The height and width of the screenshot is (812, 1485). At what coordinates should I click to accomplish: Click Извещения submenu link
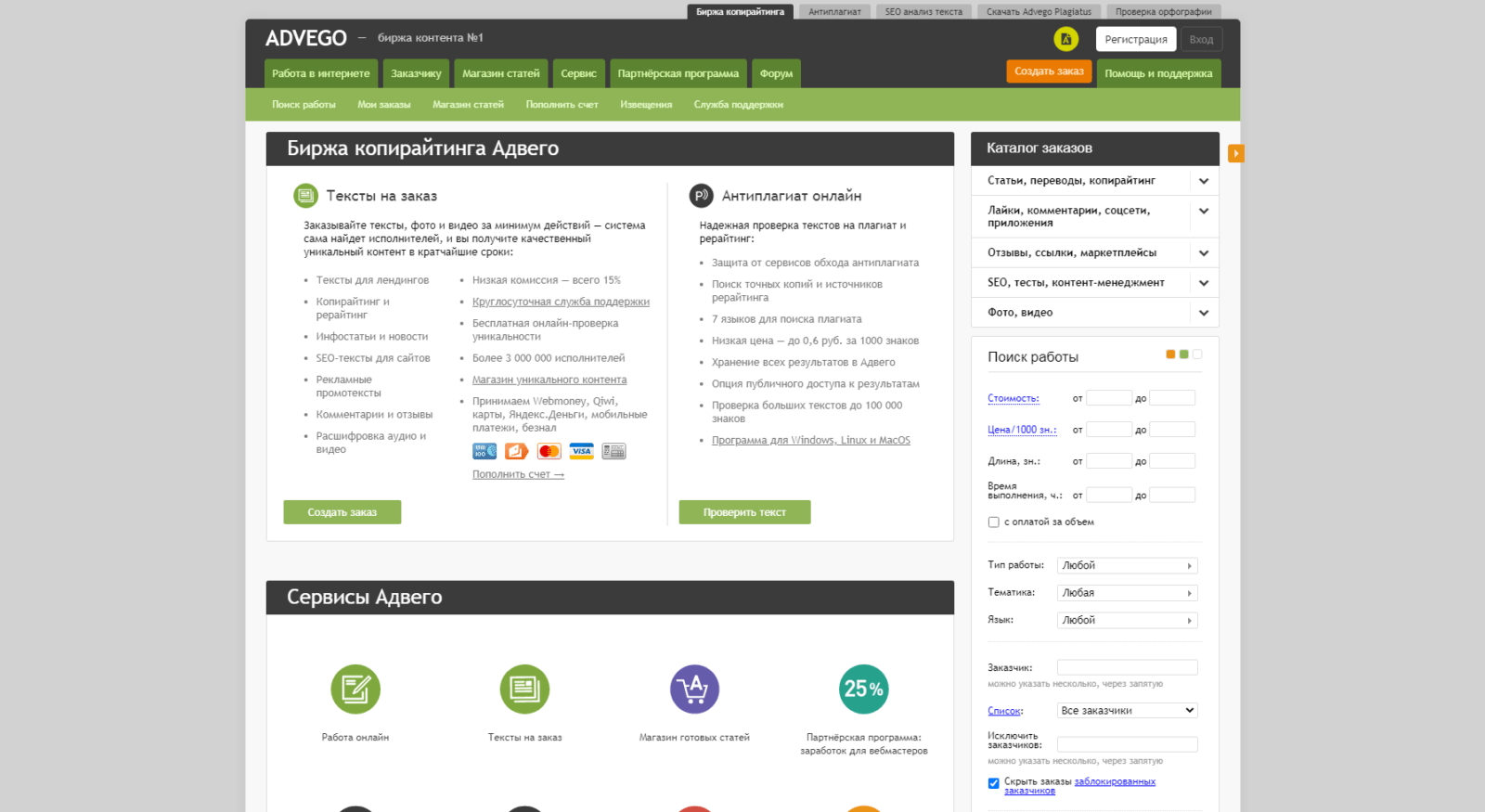point(646,105)
